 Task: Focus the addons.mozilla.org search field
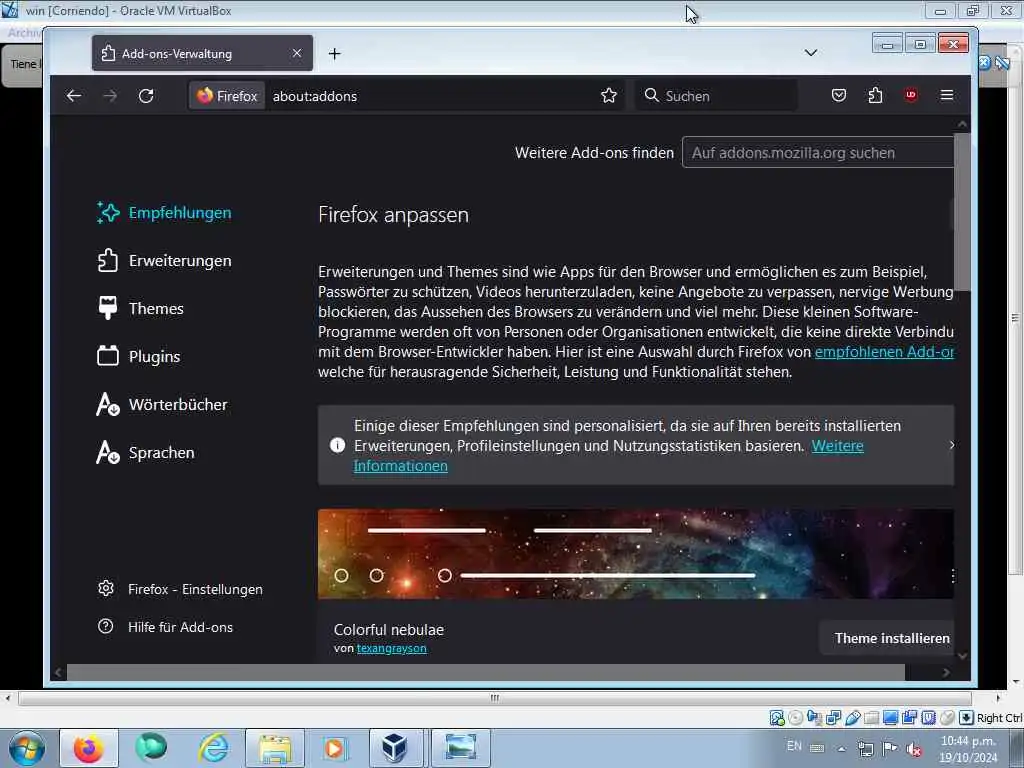point(818,152)
